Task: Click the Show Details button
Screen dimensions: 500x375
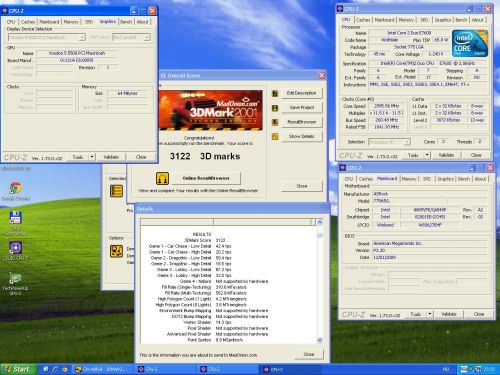Action: [302, 136]
